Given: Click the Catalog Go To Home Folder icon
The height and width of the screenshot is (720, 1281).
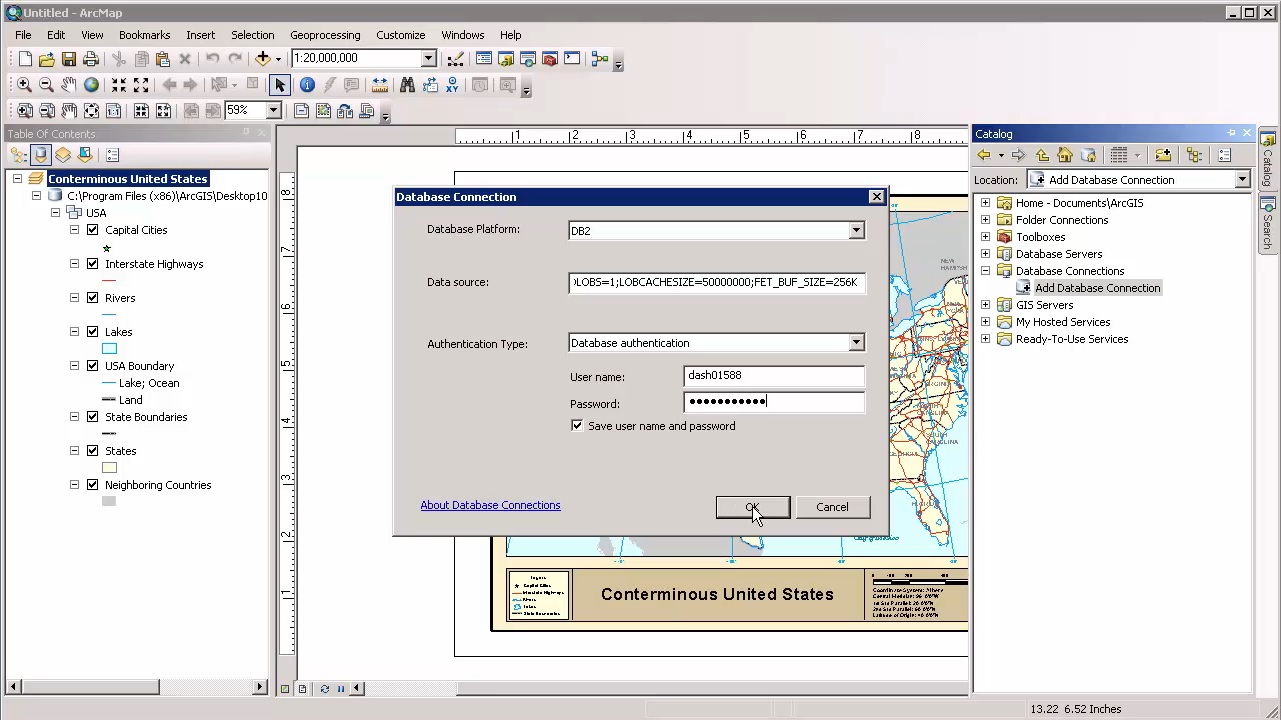Looking at the screenshot, I should pos(1065,156).
